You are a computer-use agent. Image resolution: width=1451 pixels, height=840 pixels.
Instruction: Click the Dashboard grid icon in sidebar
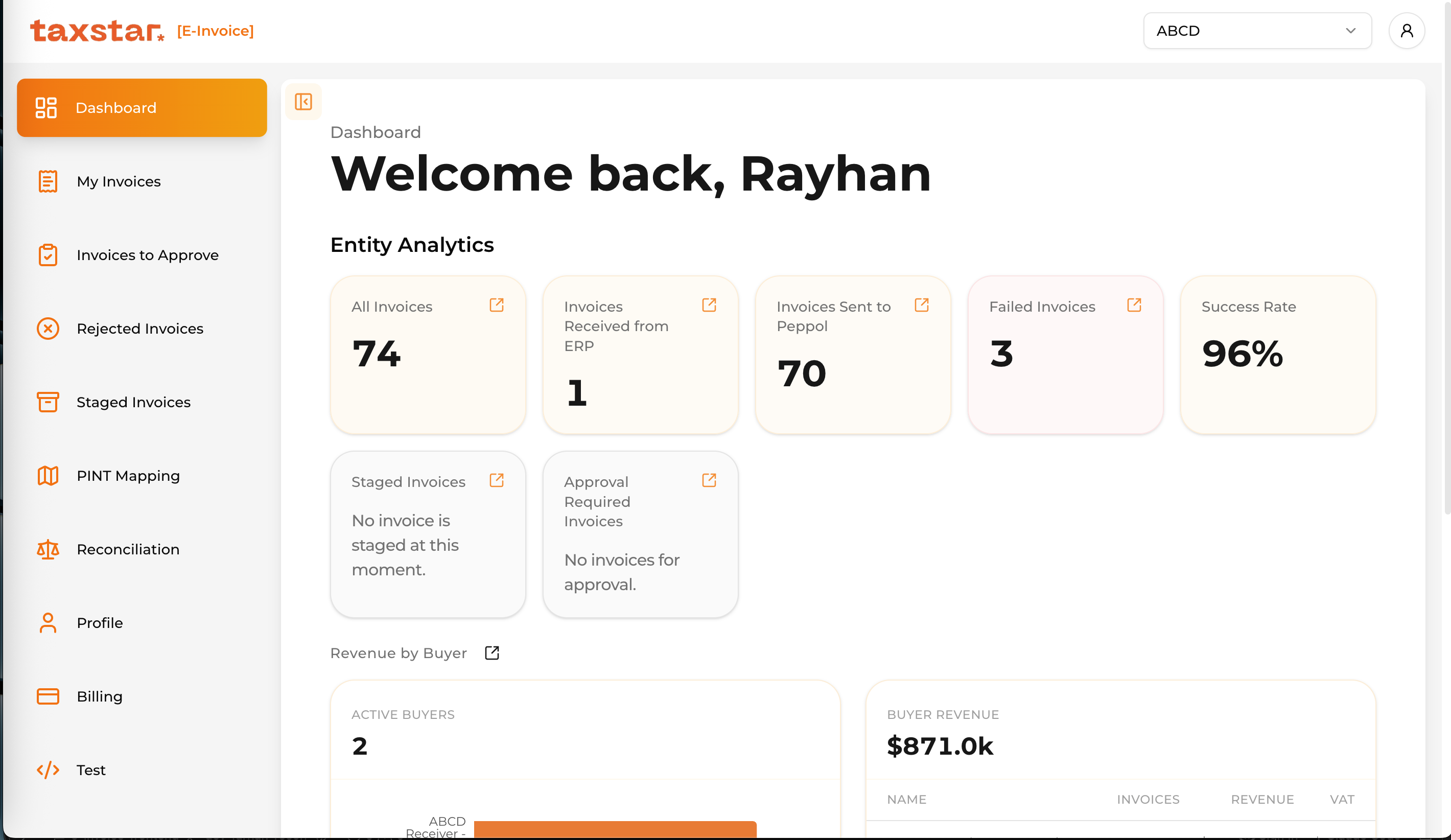tap(46, 108)
